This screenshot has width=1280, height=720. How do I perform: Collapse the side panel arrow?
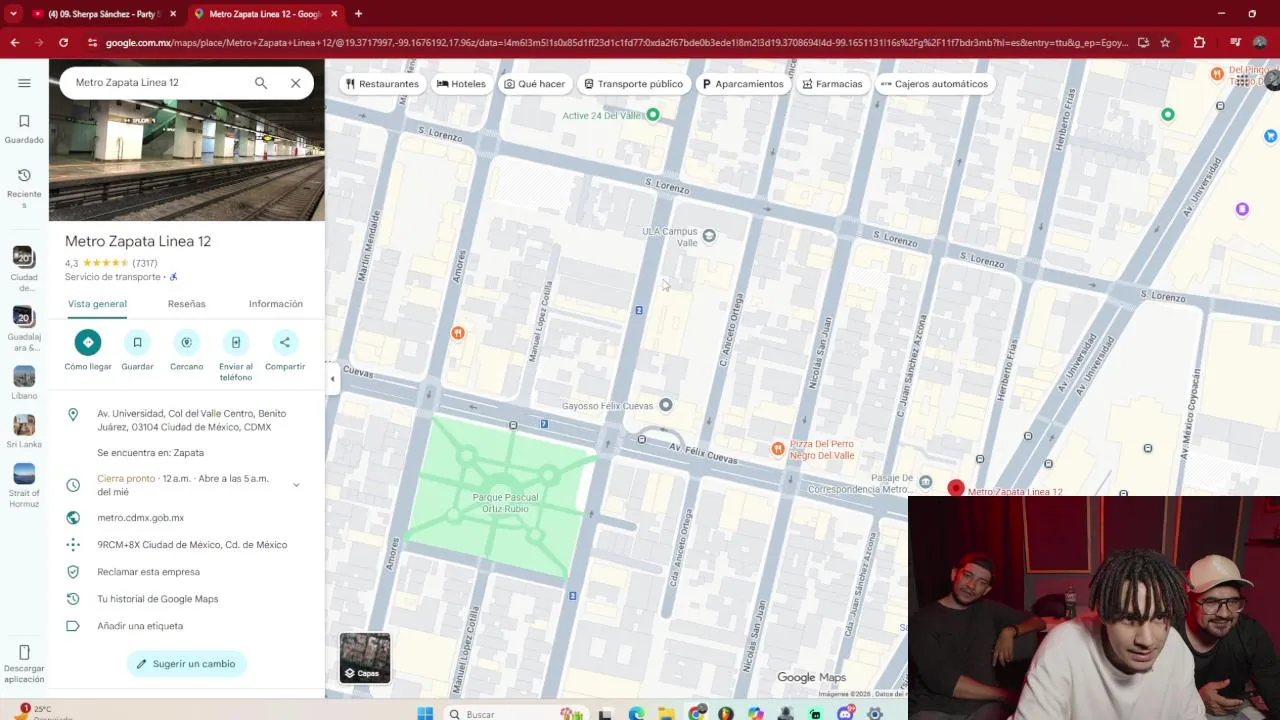point(332,379)
